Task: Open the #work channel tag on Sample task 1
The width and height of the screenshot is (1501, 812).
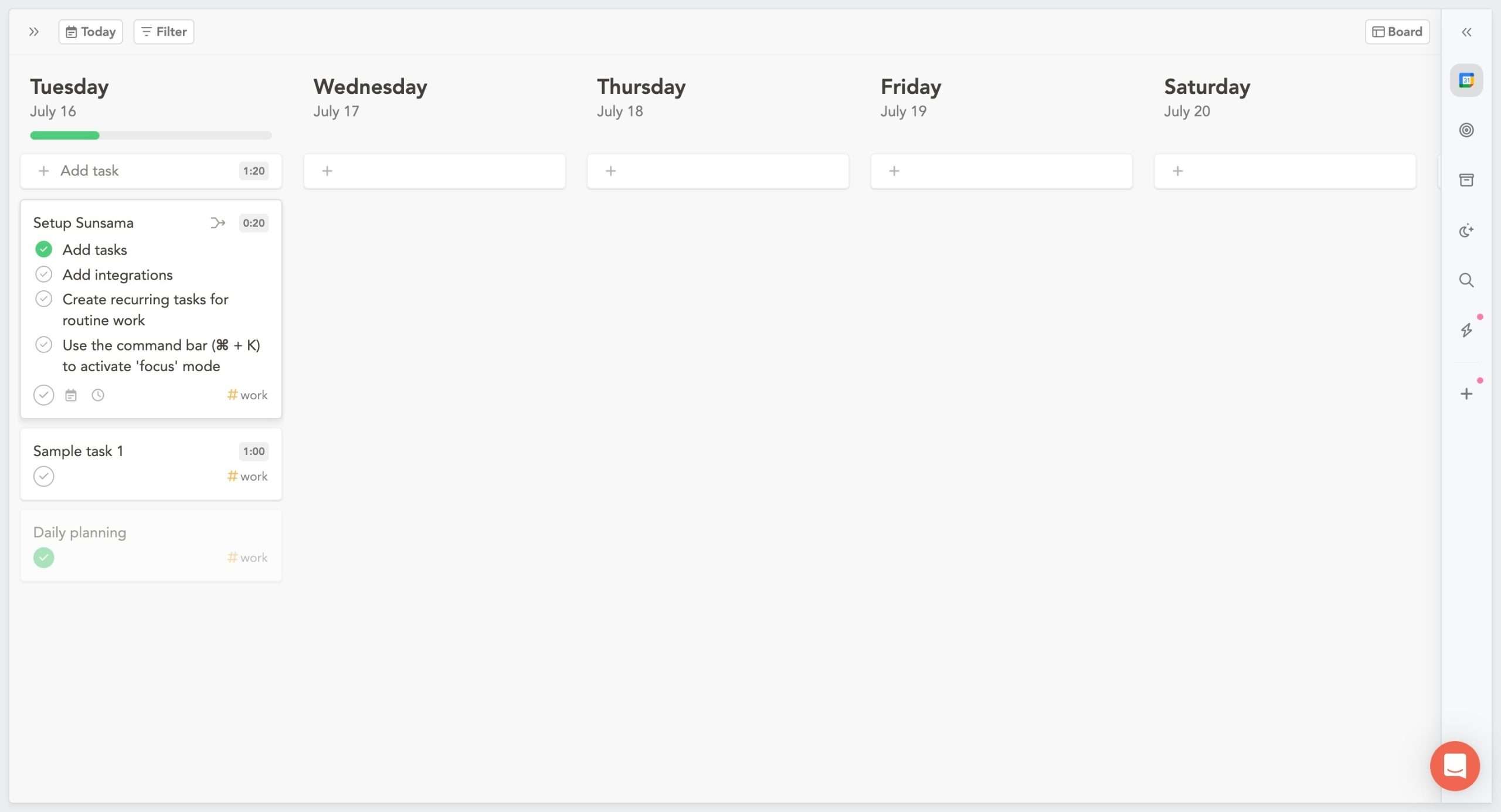Action: pos(246,475)
